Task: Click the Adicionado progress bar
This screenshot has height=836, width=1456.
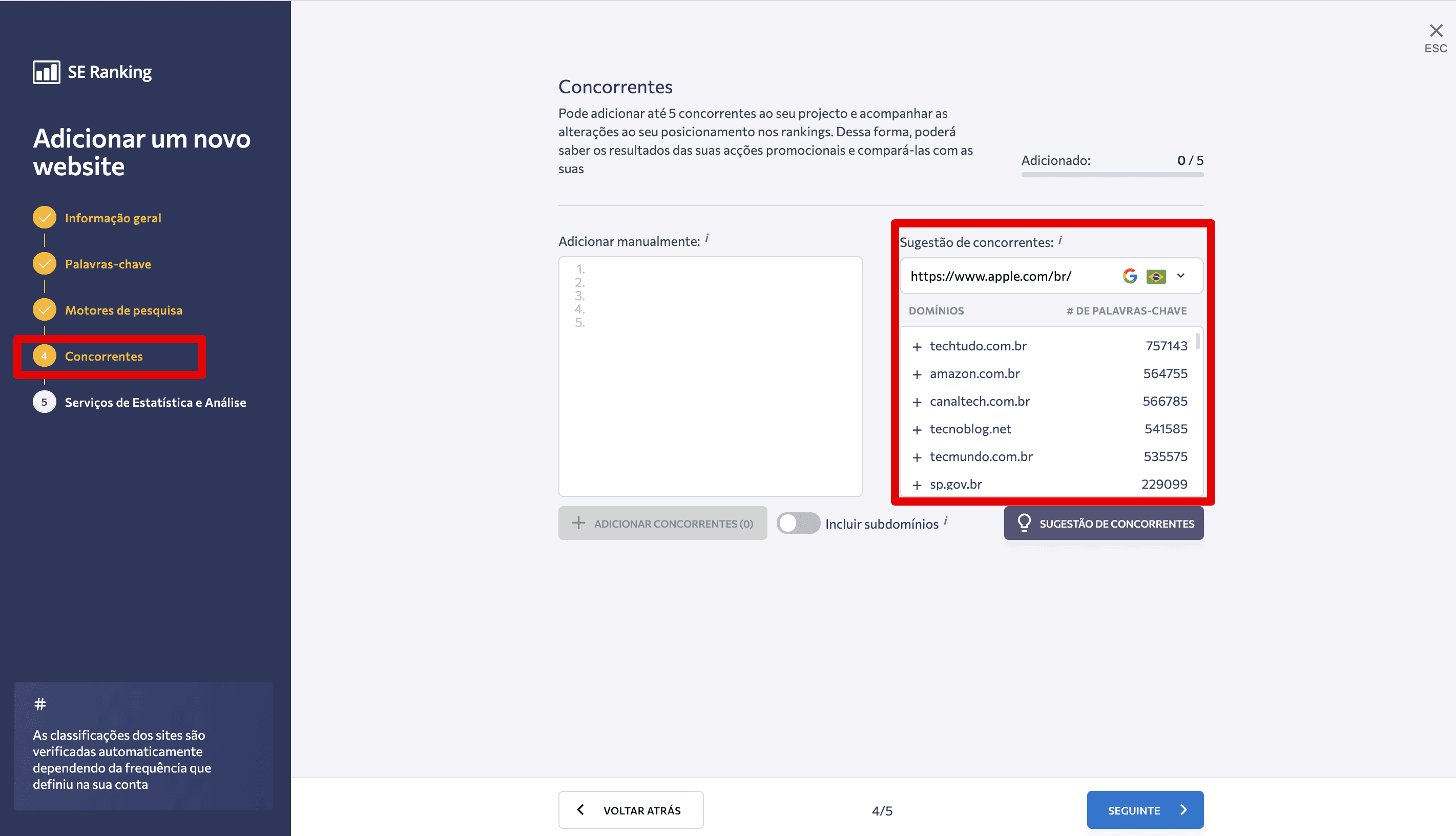Action: pyautogui.click(x=1112, y=175)
